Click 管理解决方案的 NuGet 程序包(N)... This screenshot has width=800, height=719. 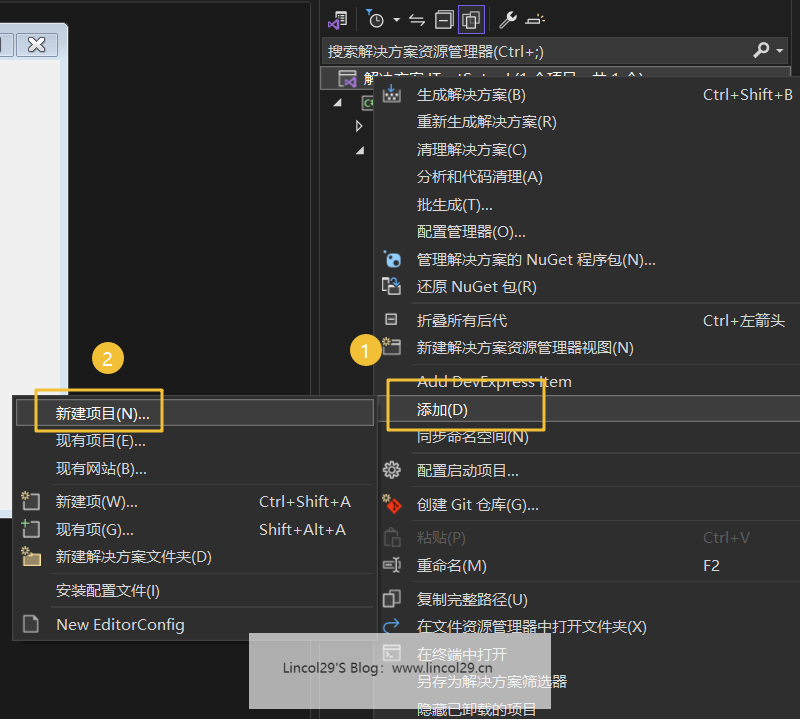535,259
